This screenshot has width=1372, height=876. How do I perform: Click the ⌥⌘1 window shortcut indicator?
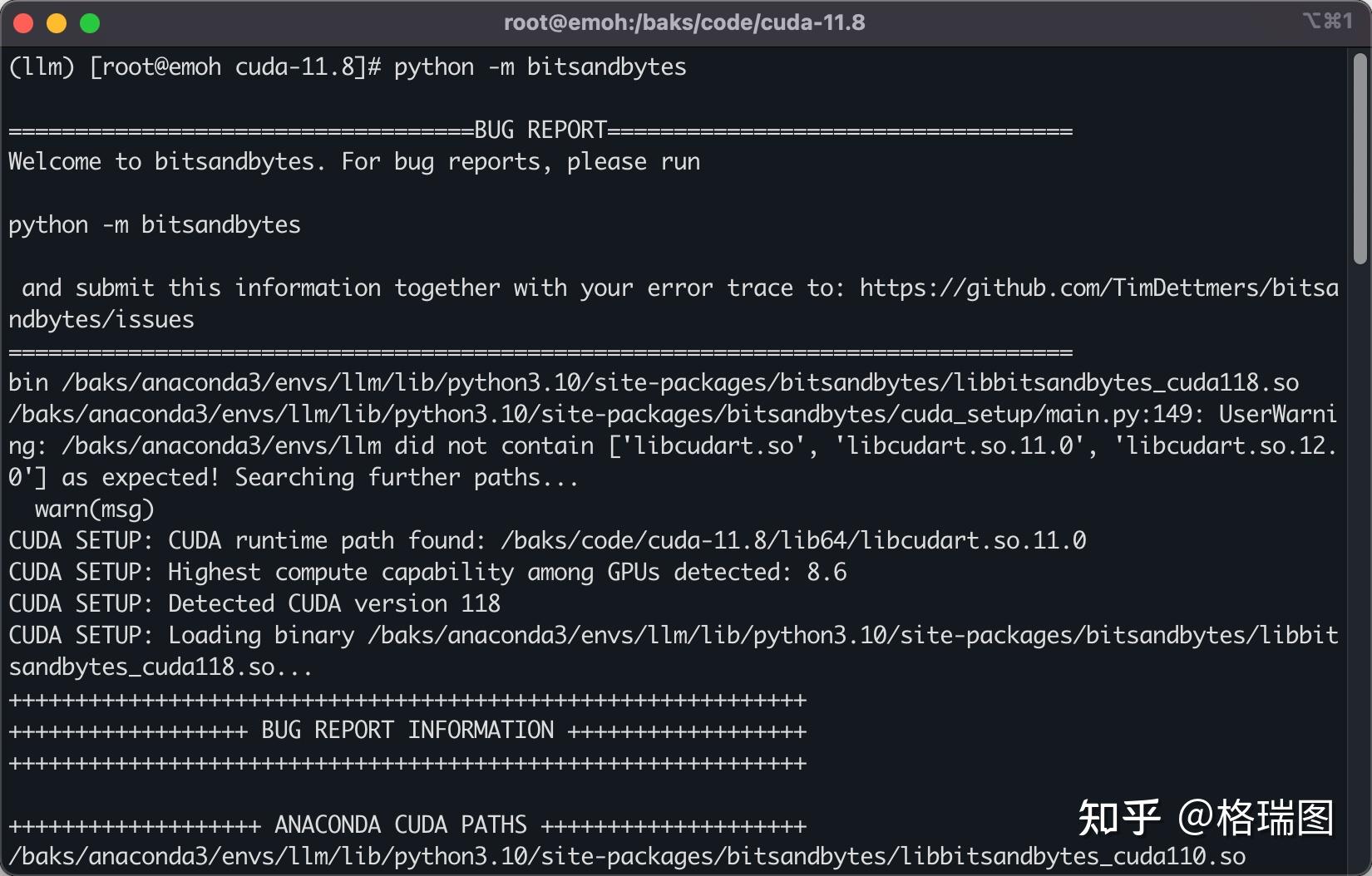point(1327,22)
